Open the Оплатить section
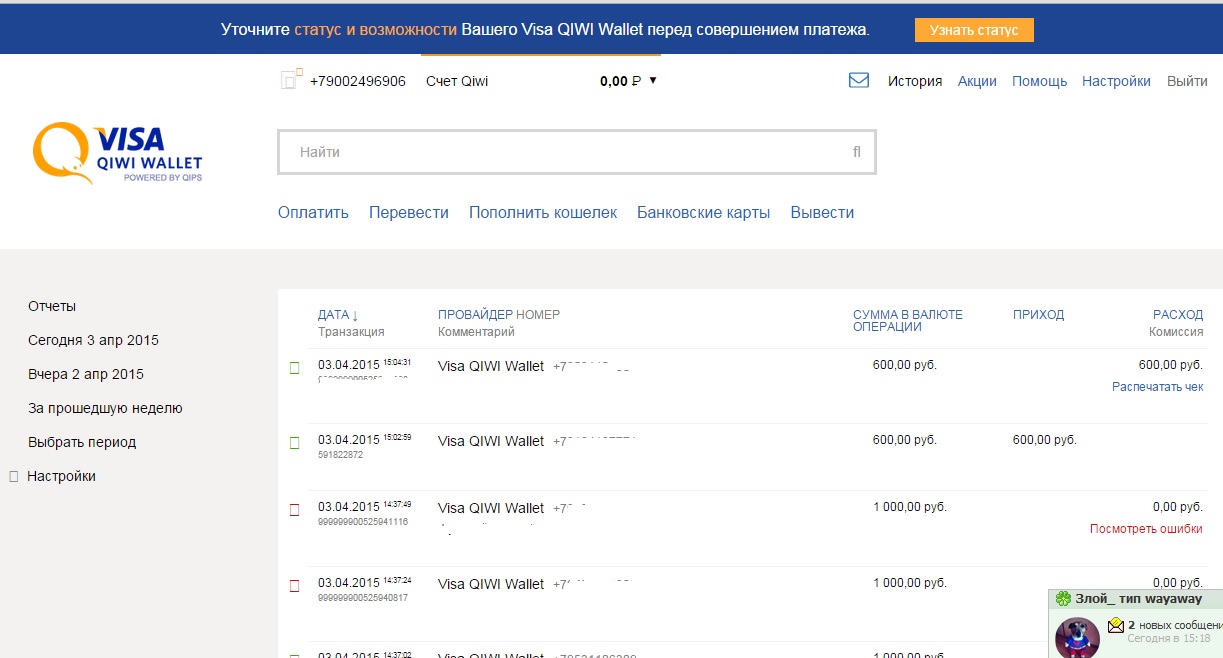 click(x=313, y=212)
